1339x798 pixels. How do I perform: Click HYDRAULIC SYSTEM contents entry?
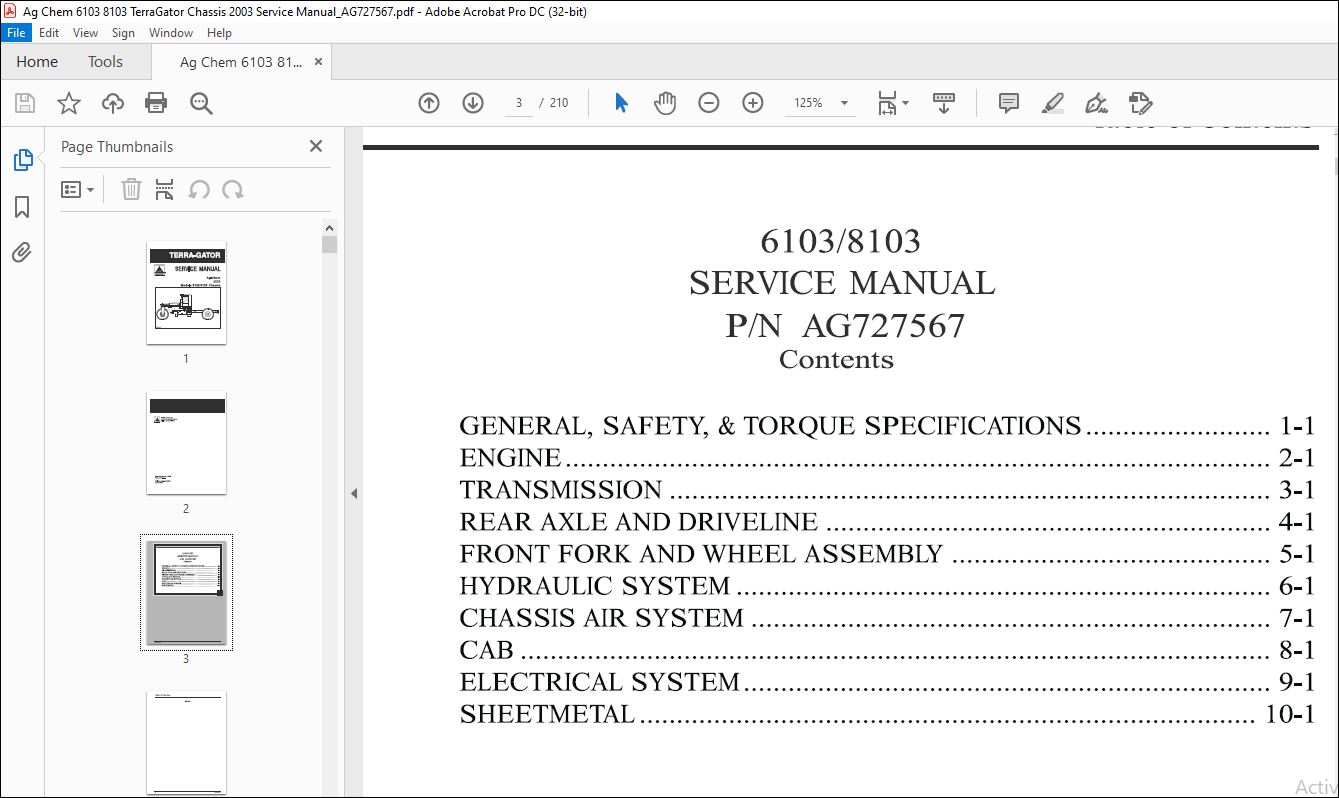pyautogui.click(x=887, y=586)
